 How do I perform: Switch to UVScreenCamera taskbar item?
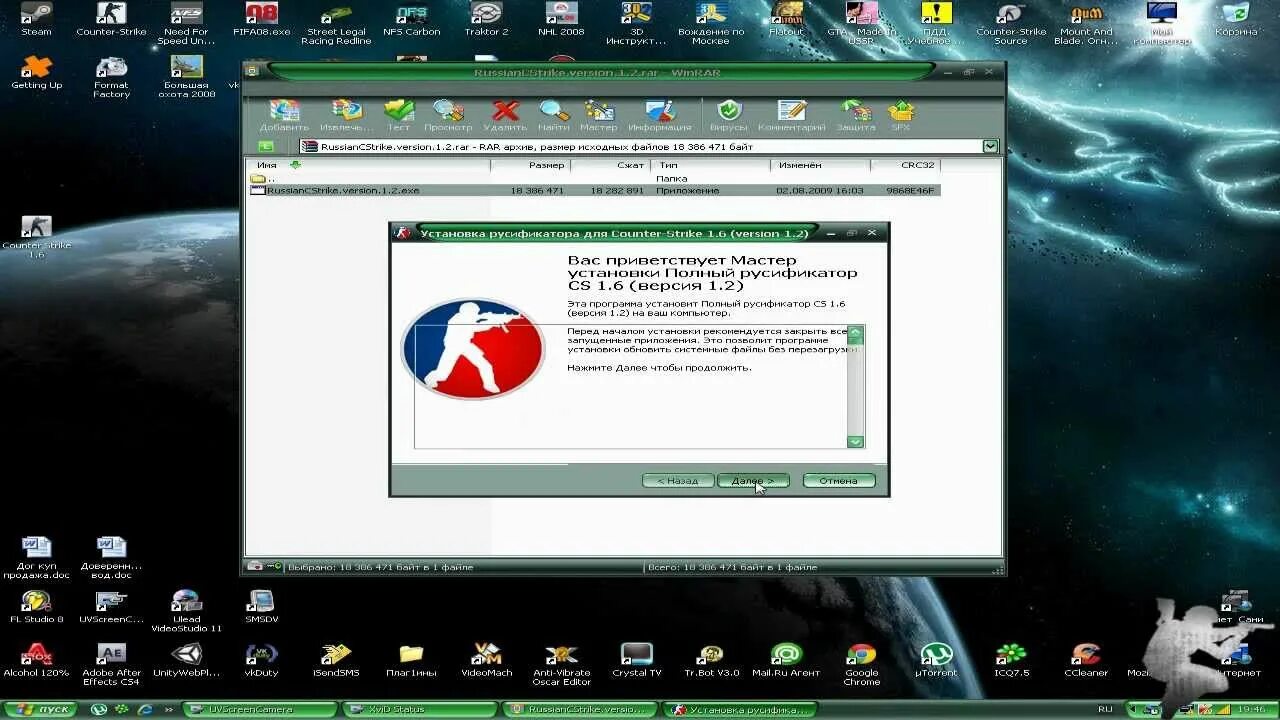pos(260,709)
